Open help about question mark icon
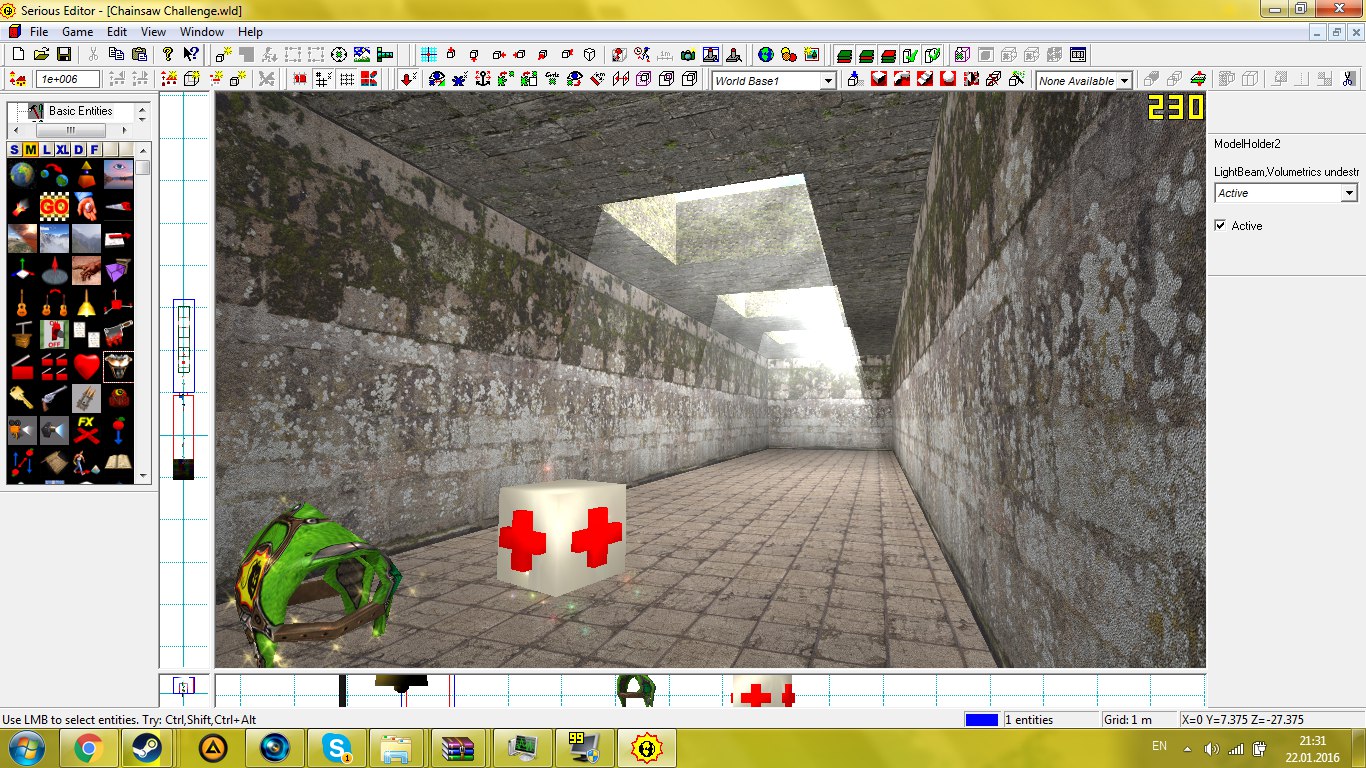This screenshot has height=768, width=1366. click(x=168, y=54)
